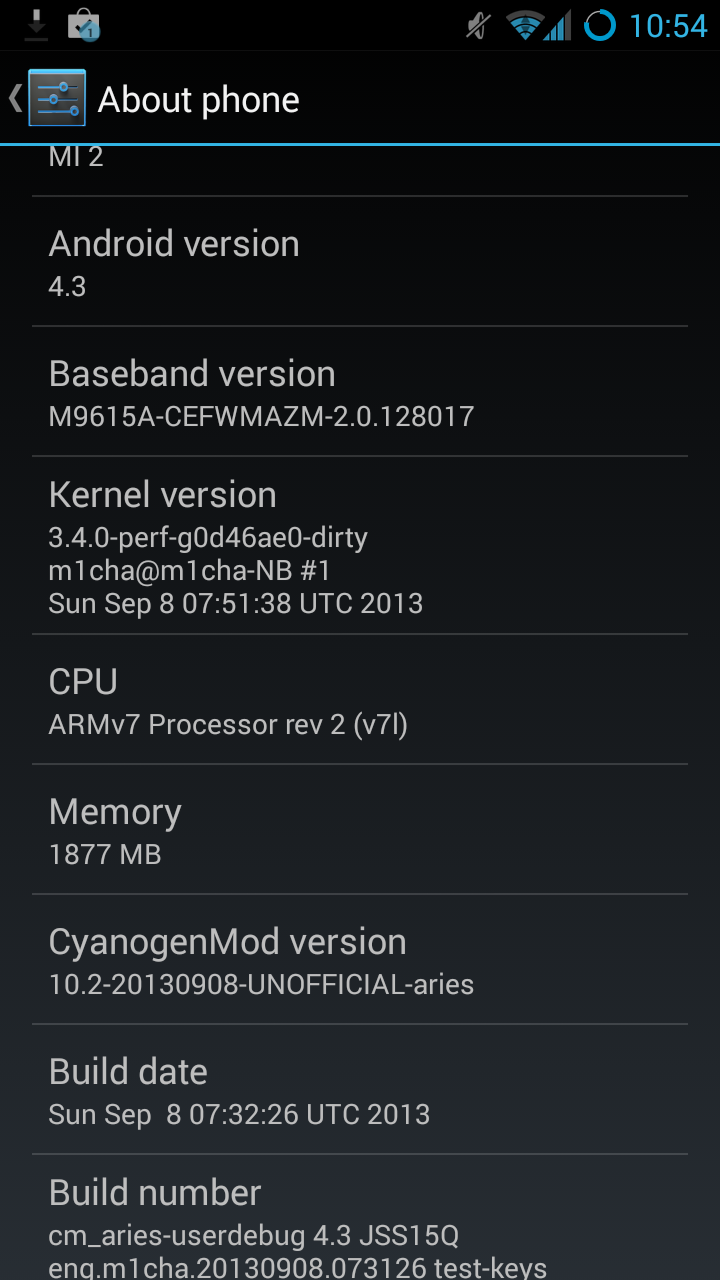Tap the Settings sliders icon in header

pos(57,98)
